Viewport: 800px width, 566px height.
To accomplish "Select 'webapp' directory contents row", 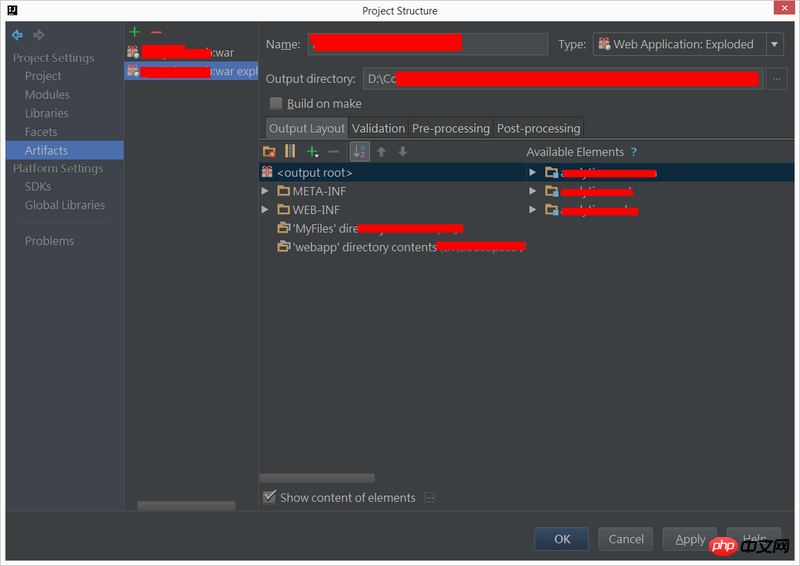I will coord(392,247).
